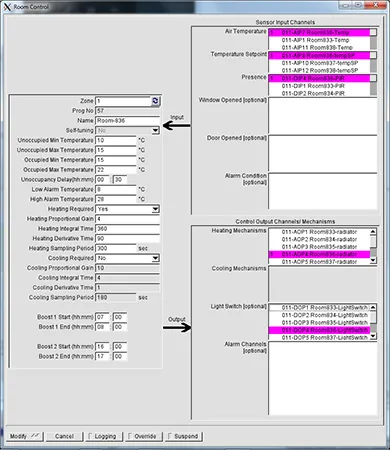Click the Name field containing Room-836
Screen dimensions: 390x450
tap(128, 120)
